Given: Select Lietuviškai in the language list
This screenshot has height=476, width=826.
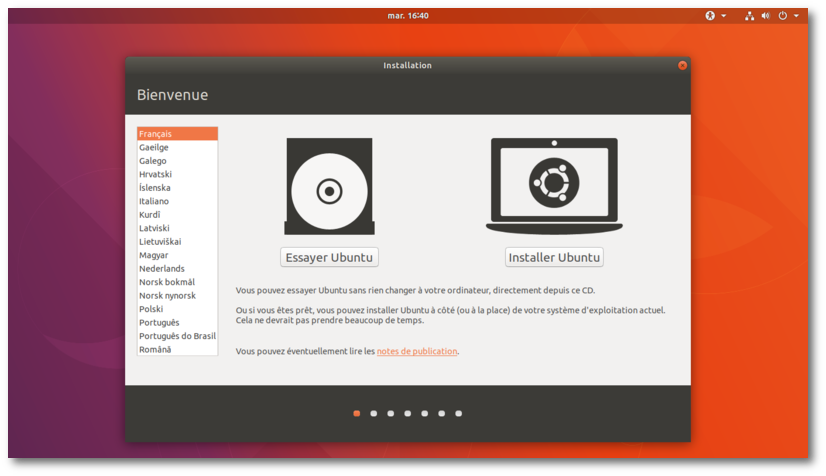Looking at the screenshot, I should 178,242.
